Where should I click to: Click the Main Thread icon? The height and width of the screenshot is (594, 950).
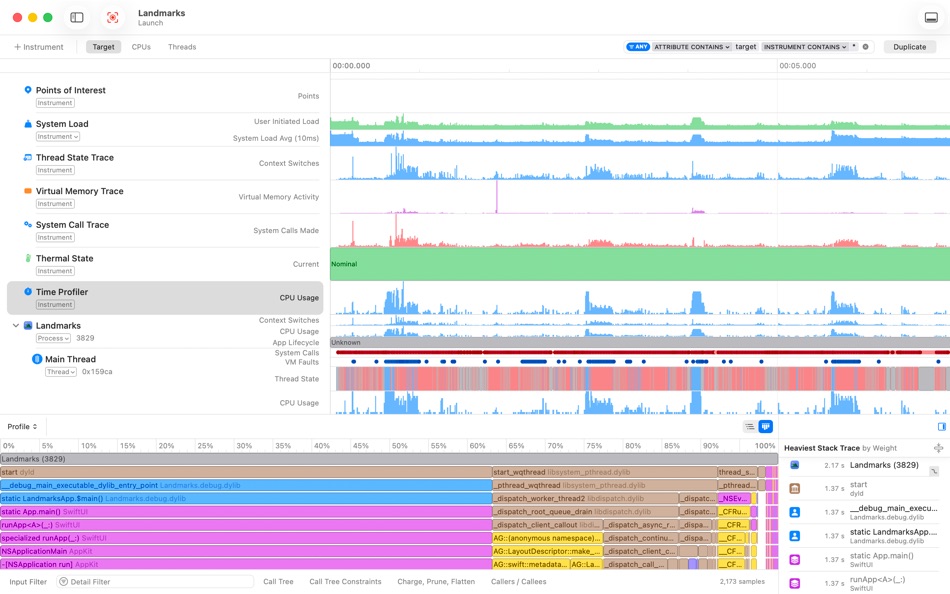point(37,359)
